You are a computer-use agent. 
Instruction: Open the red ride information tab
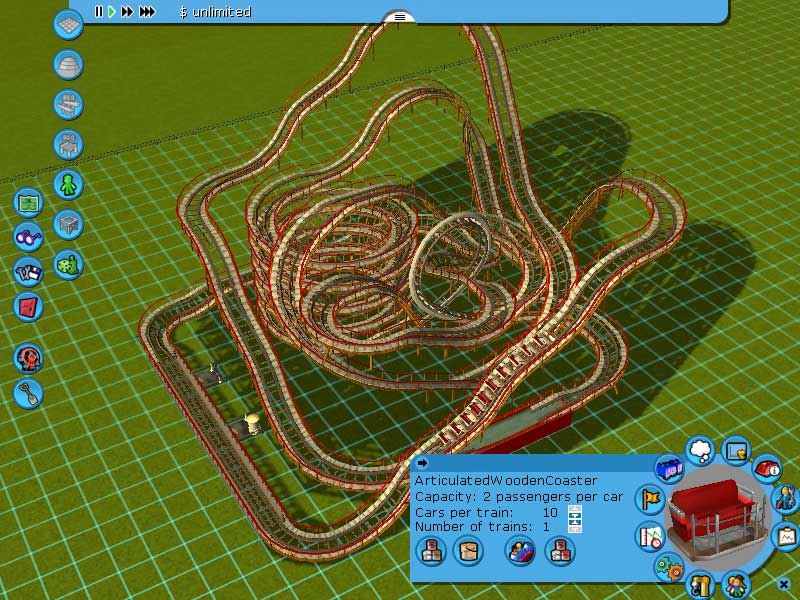pos(768,469)
